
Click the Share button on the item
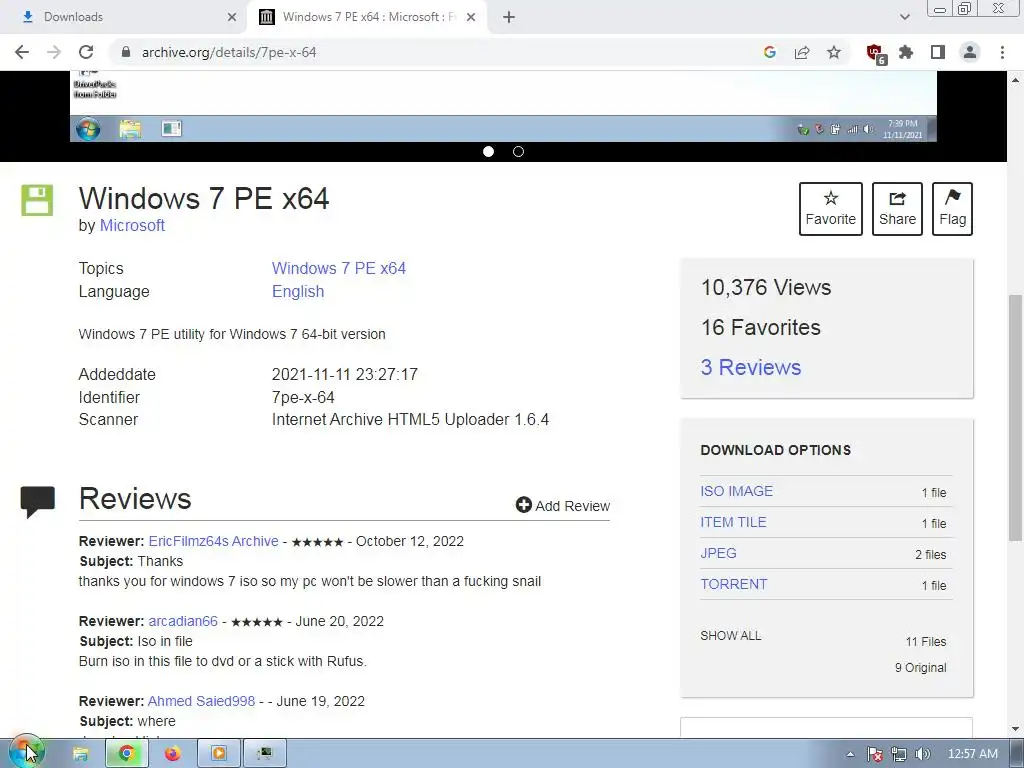point(897,209)
